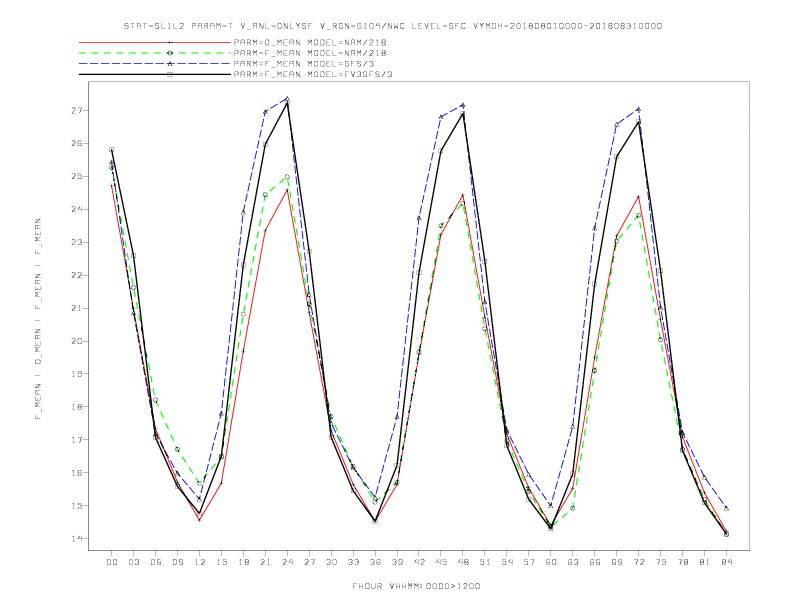This screenshot has width=792, height=612.
Task: Click x-axis forecast hour label 39
Action: (397, 562)
